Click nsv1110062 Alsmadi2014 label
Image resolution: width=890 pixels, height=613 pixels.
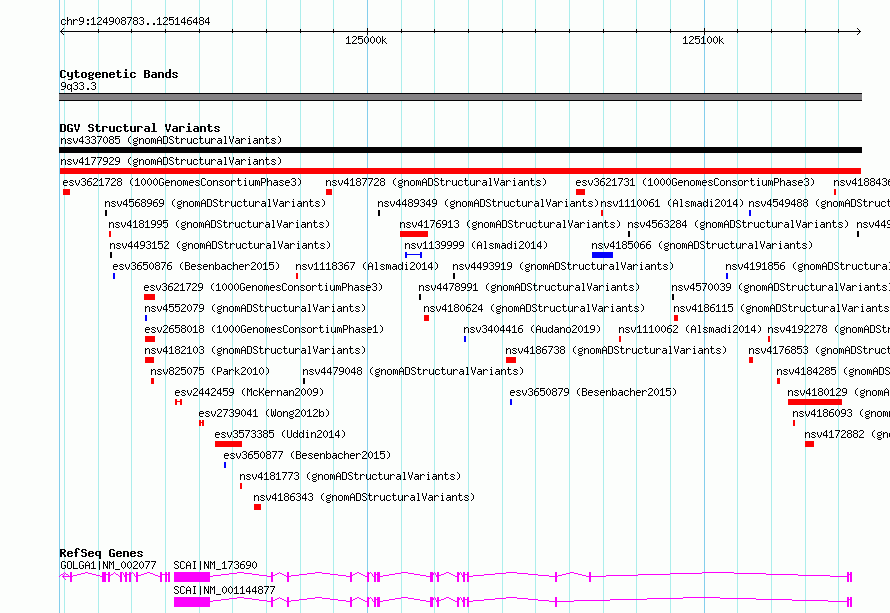tap(690, 329)
